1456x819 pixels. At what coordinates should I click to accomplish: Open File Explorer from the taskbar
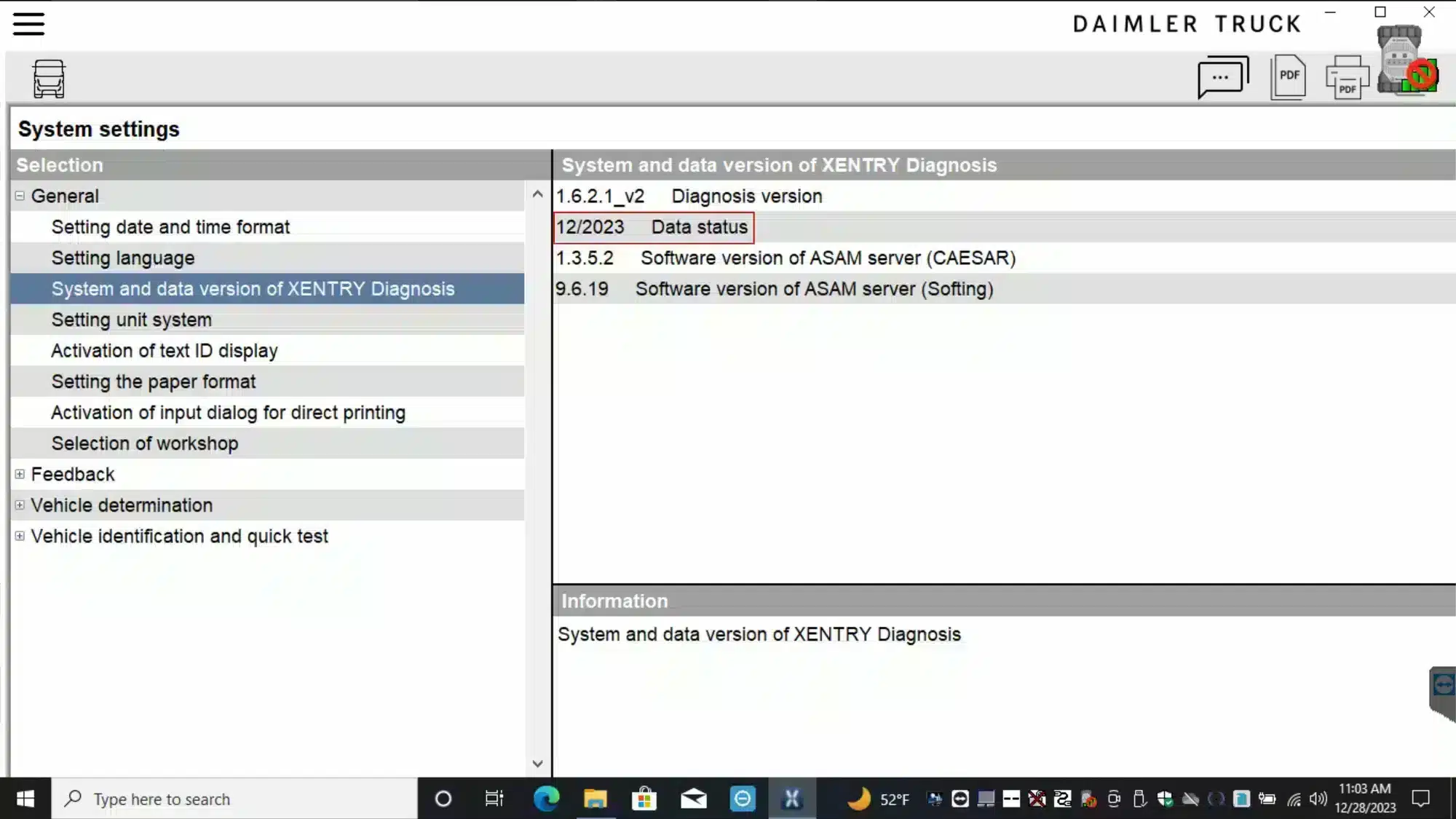[596, 799]
